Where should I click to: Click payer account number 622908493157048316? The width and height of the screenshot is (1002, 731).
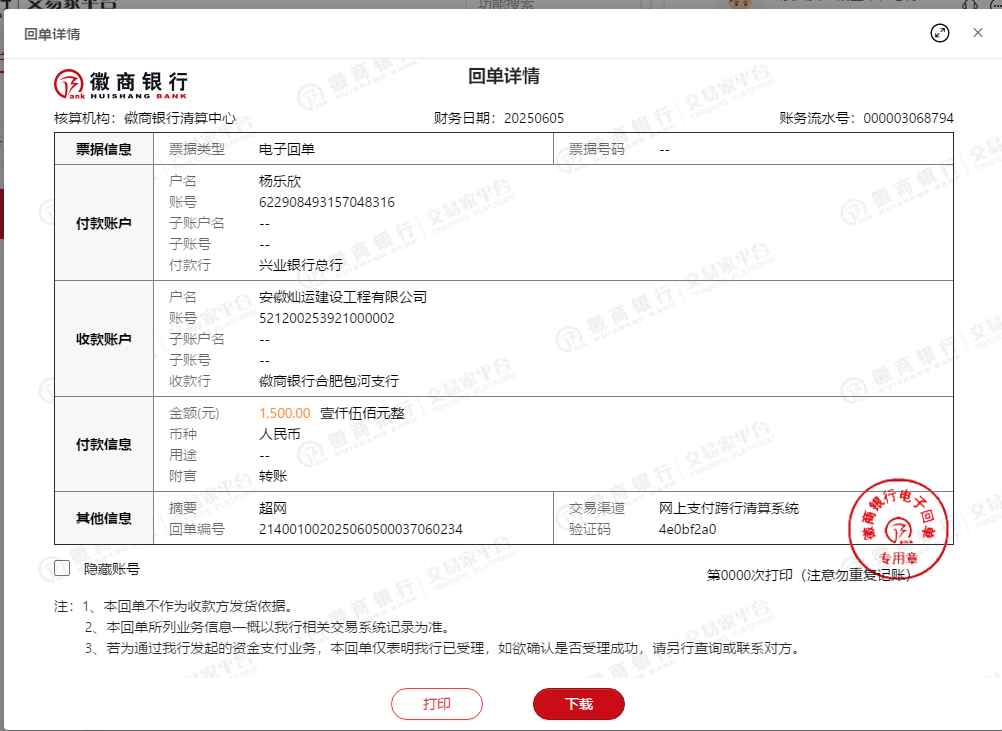(326, 202)
